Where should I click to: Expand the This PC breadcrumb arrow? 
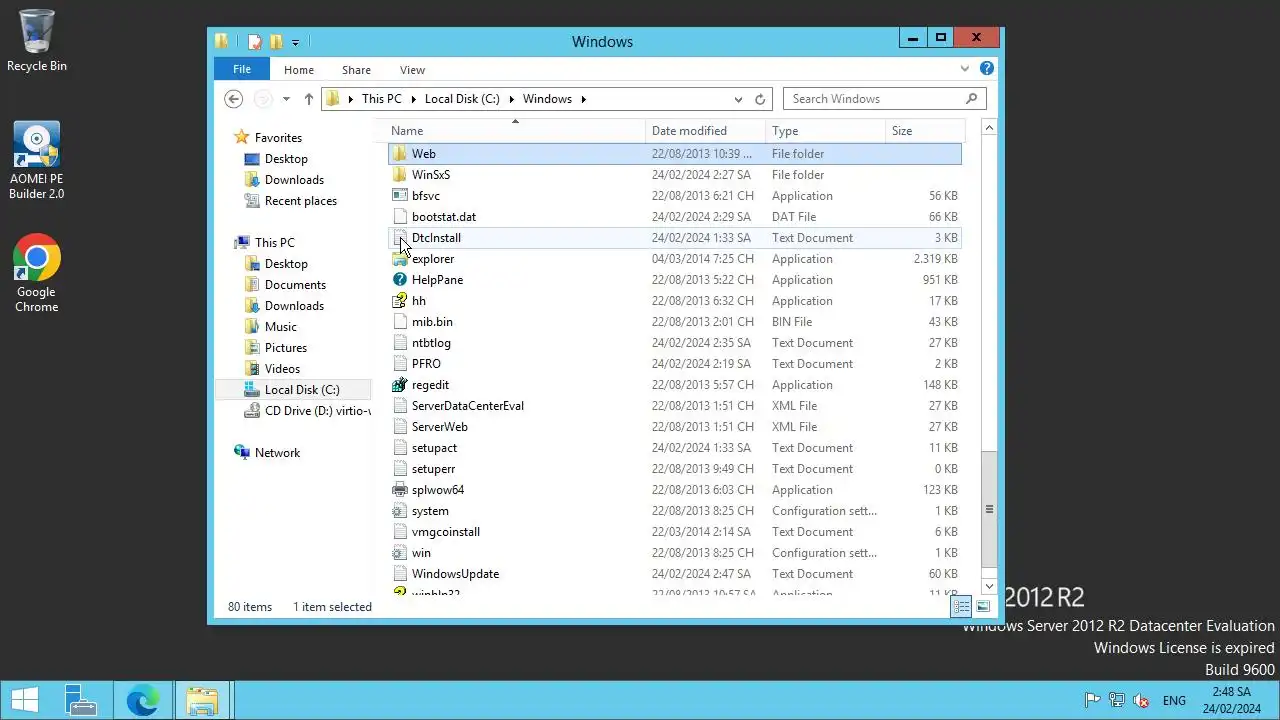412,99
